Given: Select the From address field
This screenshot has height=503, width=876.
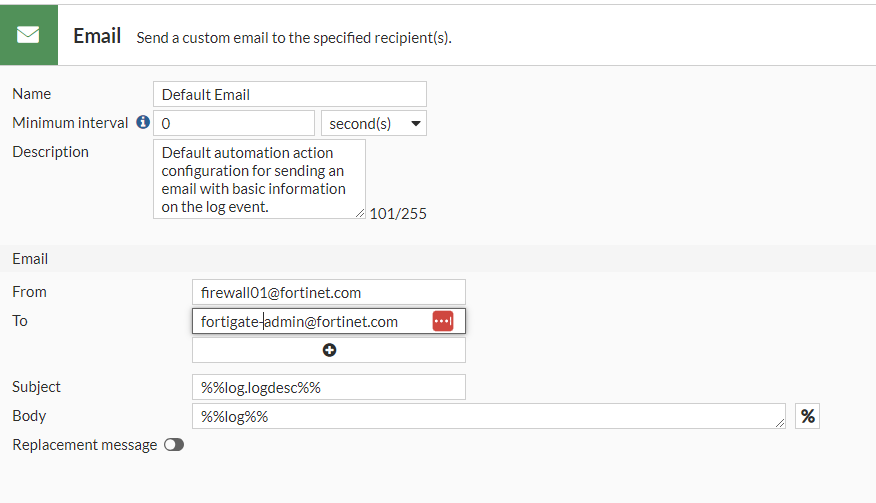Looking at the screenshot, I should tap(328, 292).
